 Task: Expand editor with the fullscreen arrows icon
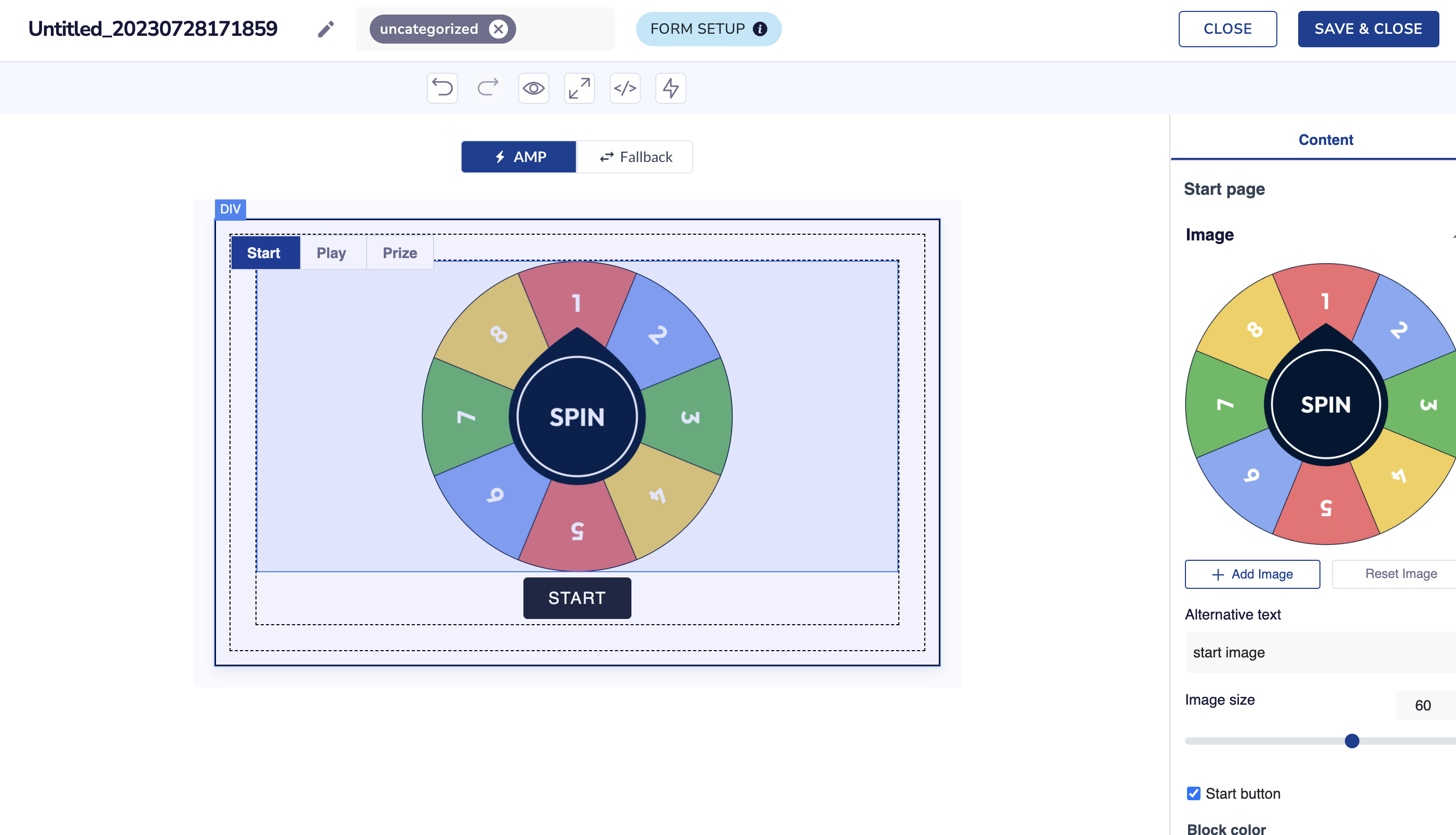coord(579,88)
